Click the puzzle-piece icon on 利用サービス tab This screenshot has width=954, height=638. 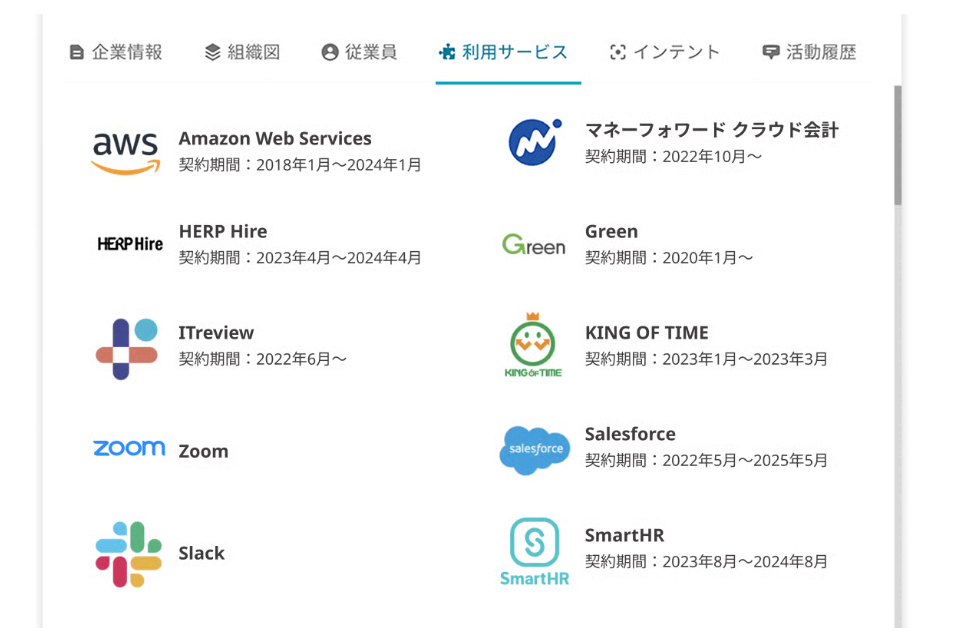coord(448,52)
